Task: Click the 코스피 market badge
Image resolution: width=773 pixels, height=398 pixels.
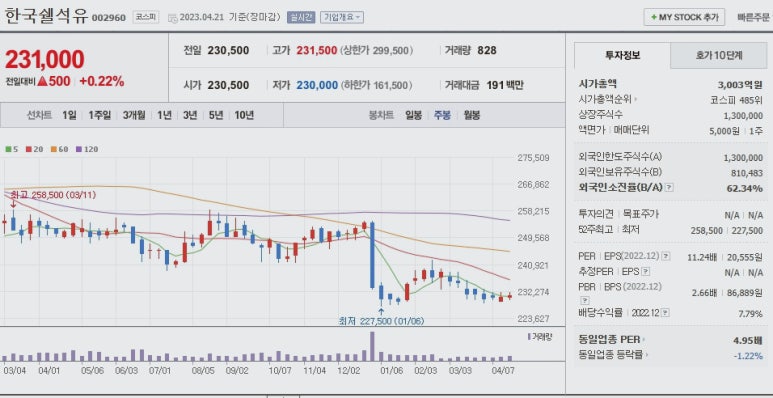Action: [x=146, y=17]
